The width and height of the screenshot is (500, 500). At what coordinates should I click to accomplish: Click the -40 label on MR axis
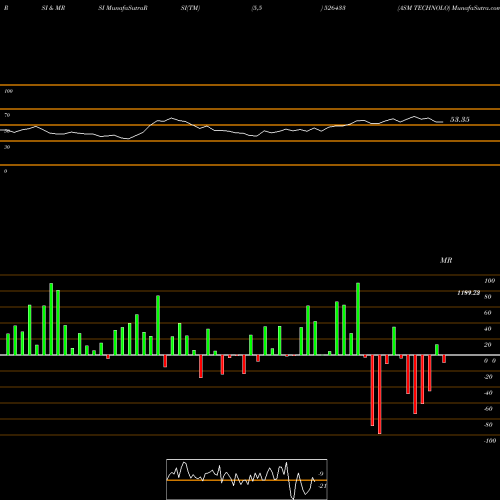pos(488,393)
